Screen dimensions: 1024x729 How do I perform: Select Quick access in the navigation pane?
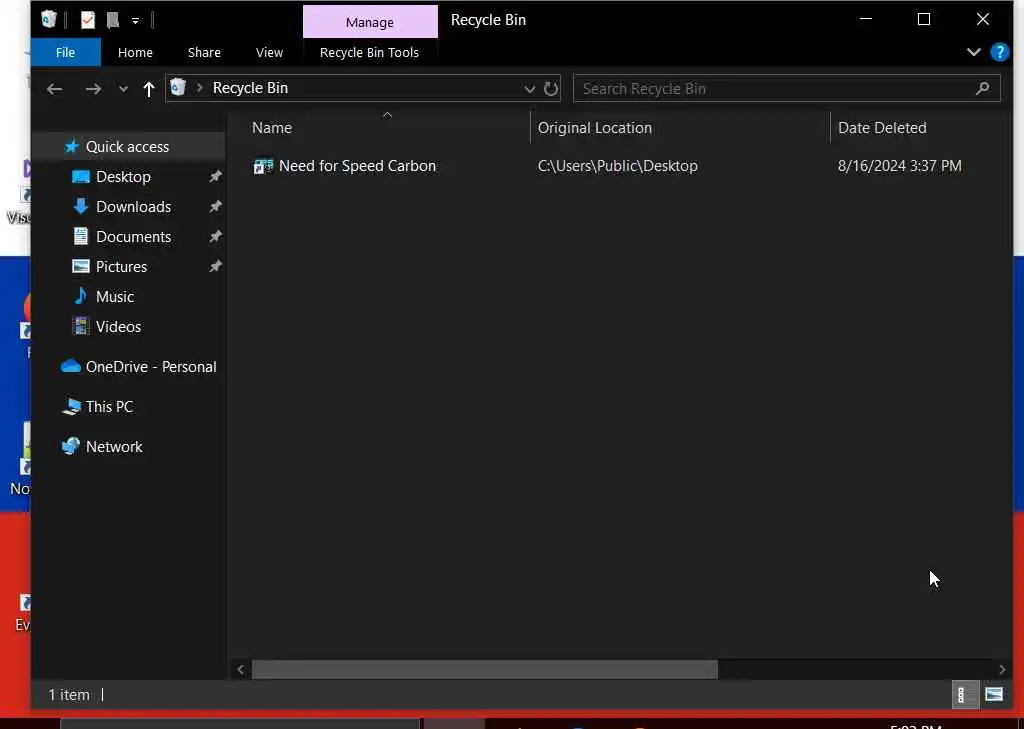127,147
